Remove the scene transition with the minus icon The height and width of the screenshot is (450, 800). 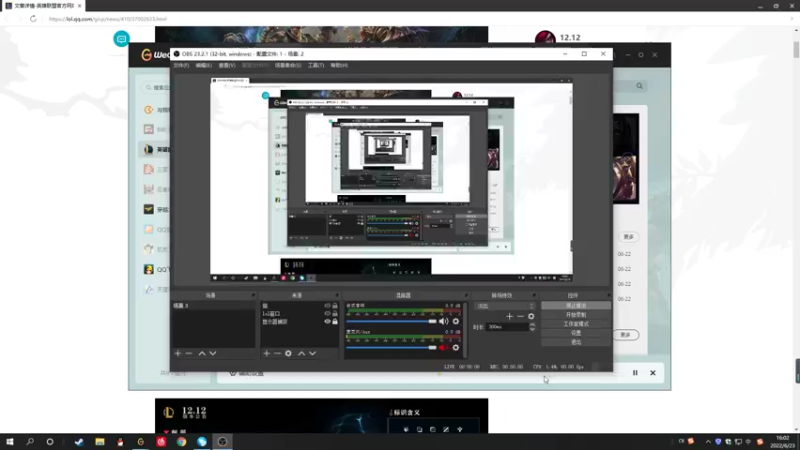tap(520, 316)
